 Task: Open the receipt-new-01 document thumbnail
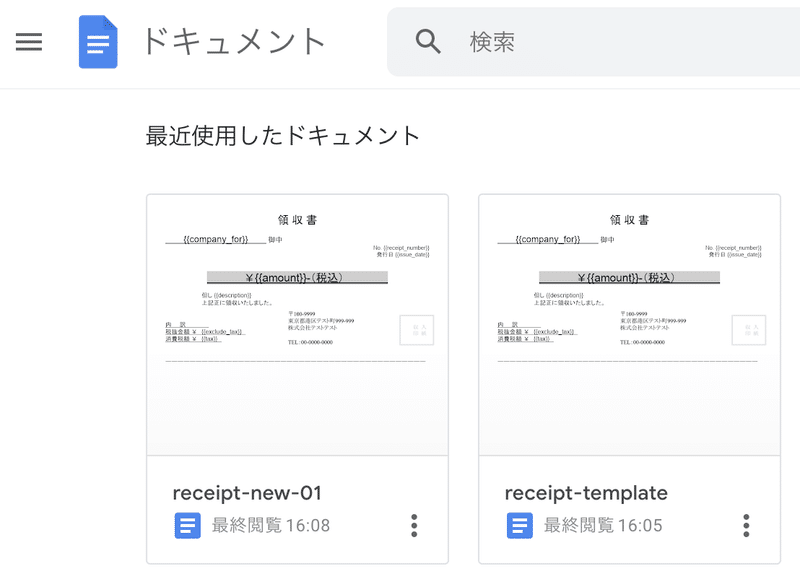coord(297,325)
